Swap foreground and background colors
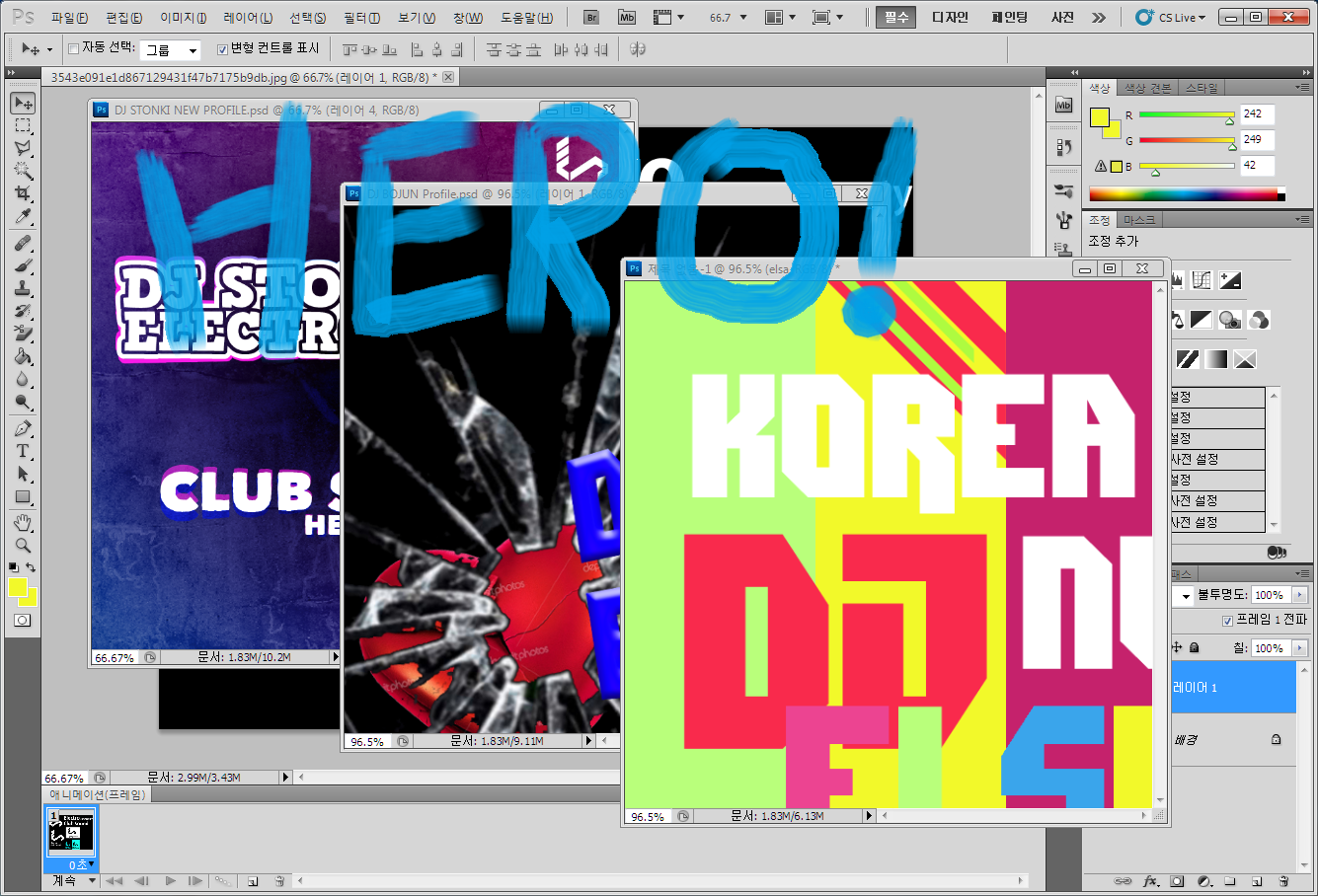This screenshot has height=896, width=1318. tap(32, 567)
